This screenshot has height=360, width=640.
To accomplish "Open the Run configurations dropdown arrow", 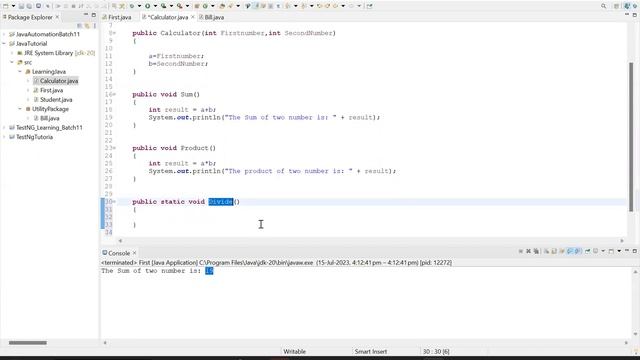I will [156, 6].
